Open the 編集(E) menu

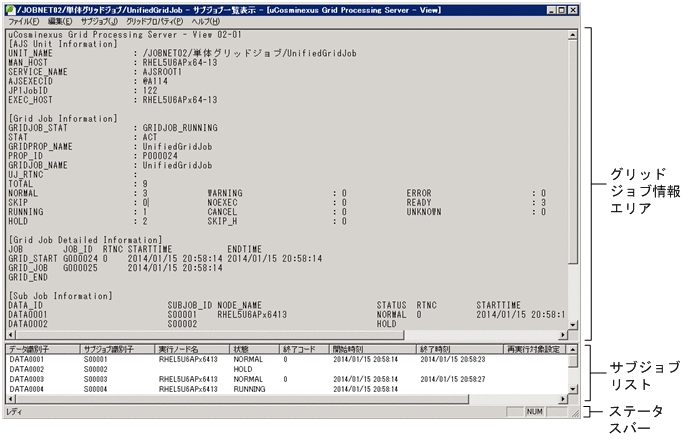click(x=60, y=21)
